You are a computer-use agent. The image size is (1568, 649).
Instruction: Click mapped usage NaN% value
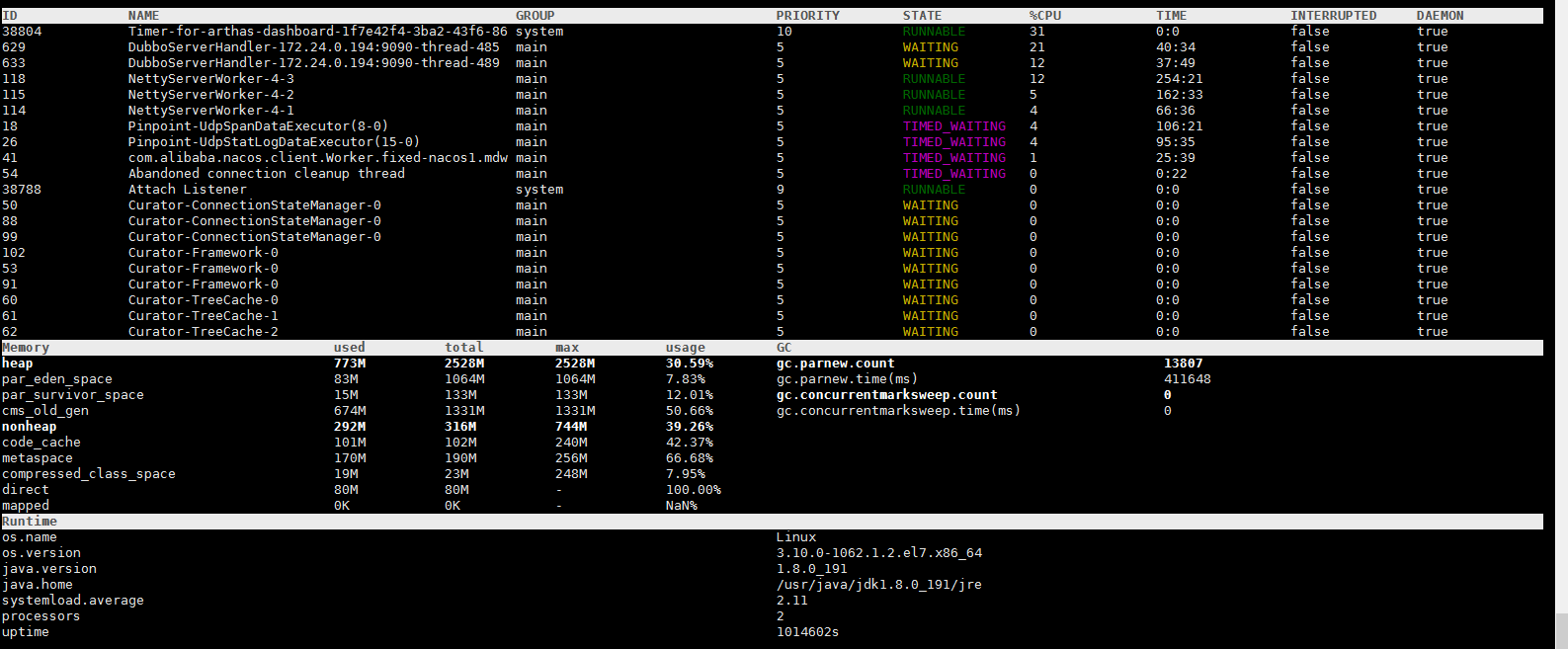click(x=681, y=506)
